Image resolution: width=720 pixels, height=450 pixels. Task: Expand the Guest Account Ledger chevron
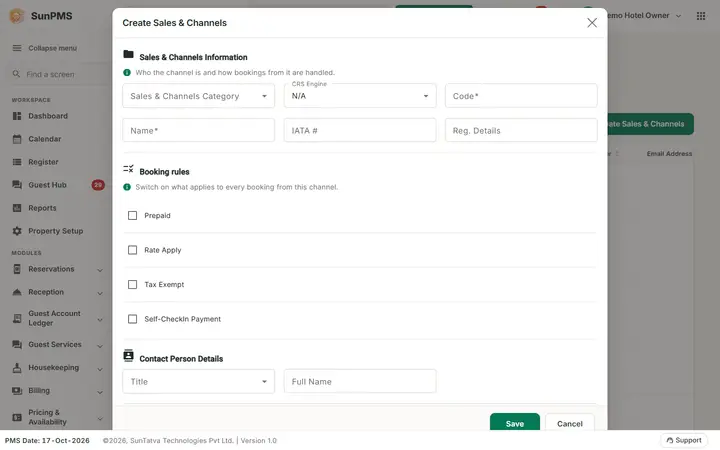pyautogui.click(x=100, y=320)
